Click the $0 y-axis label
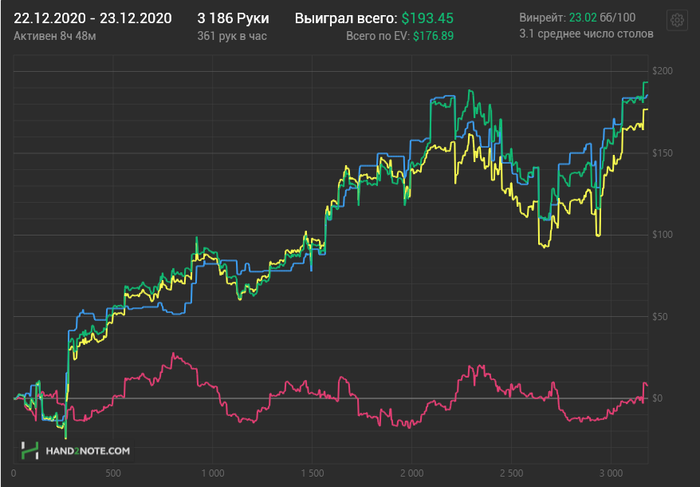The image size is (700, 487). point(657,398)
